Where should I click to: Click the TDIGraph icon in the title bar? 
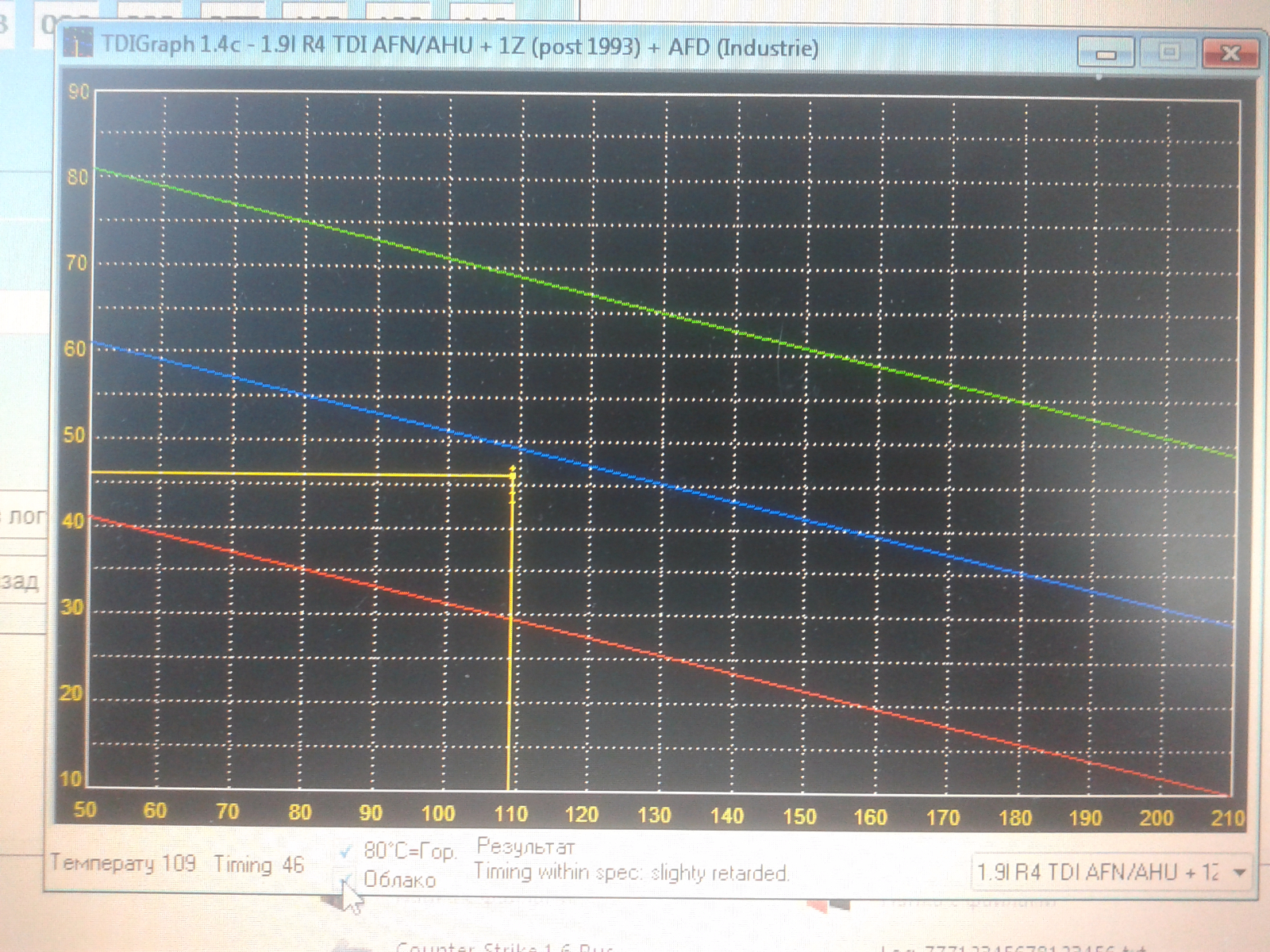pyautogui.click(x=77, y=43)
